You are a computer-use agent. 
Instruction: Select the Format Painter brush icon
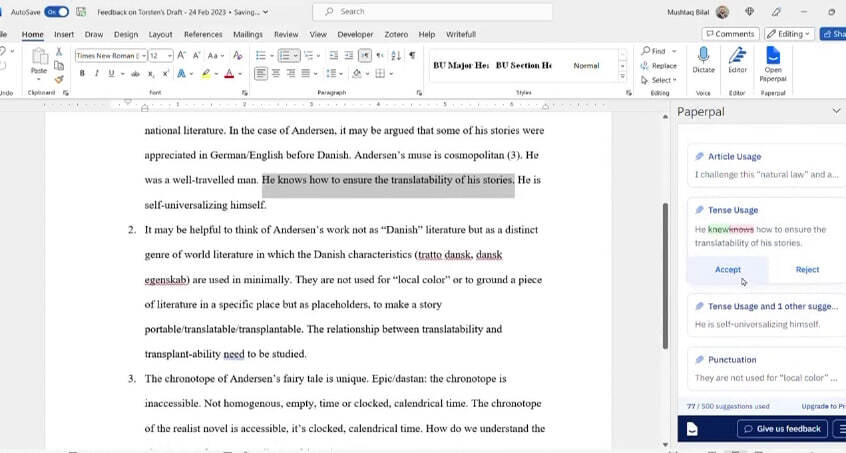pos(59,79)
